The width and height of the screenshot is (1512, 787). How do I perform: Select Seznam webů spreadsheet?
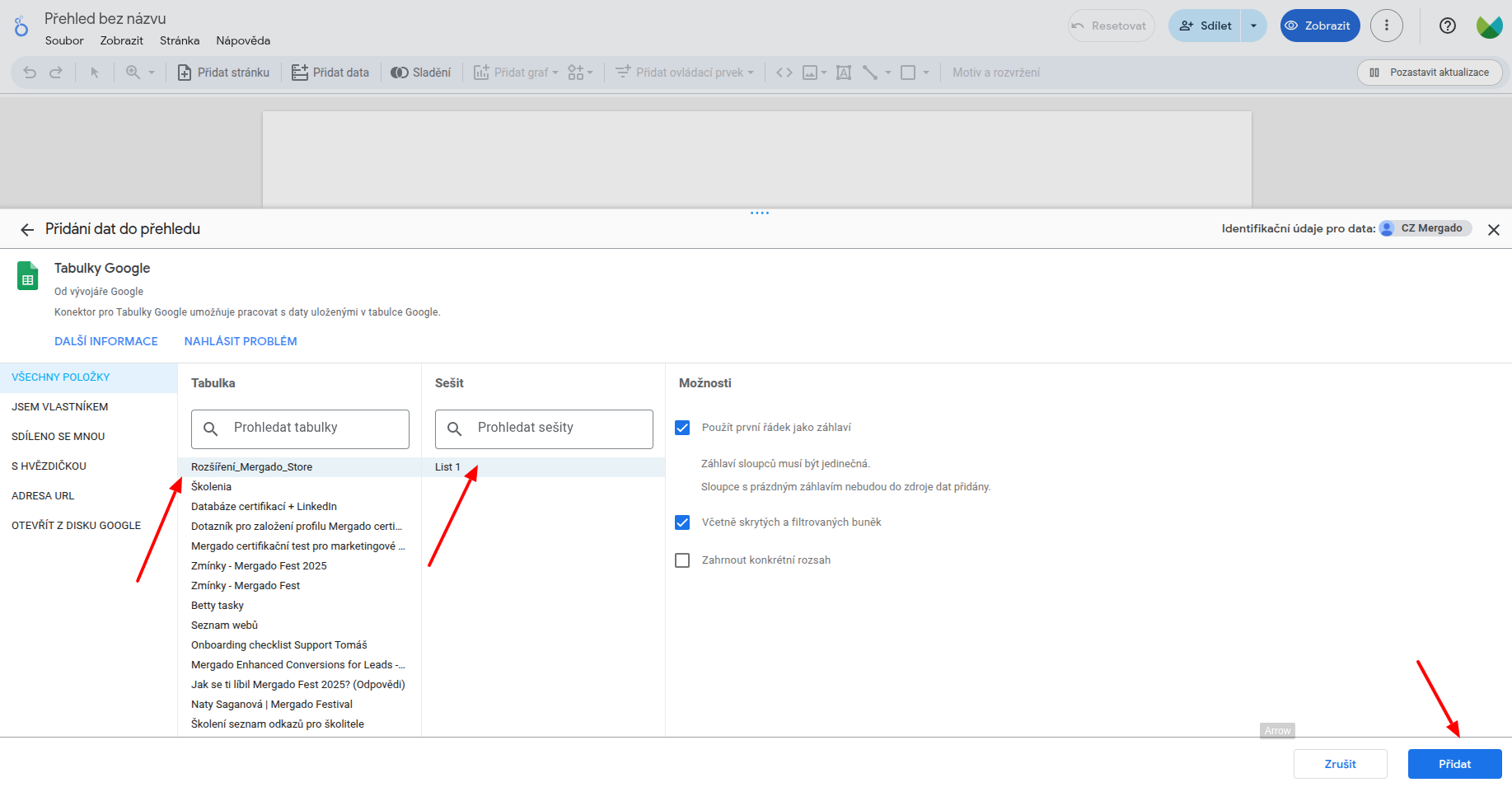tap(300, 625)
